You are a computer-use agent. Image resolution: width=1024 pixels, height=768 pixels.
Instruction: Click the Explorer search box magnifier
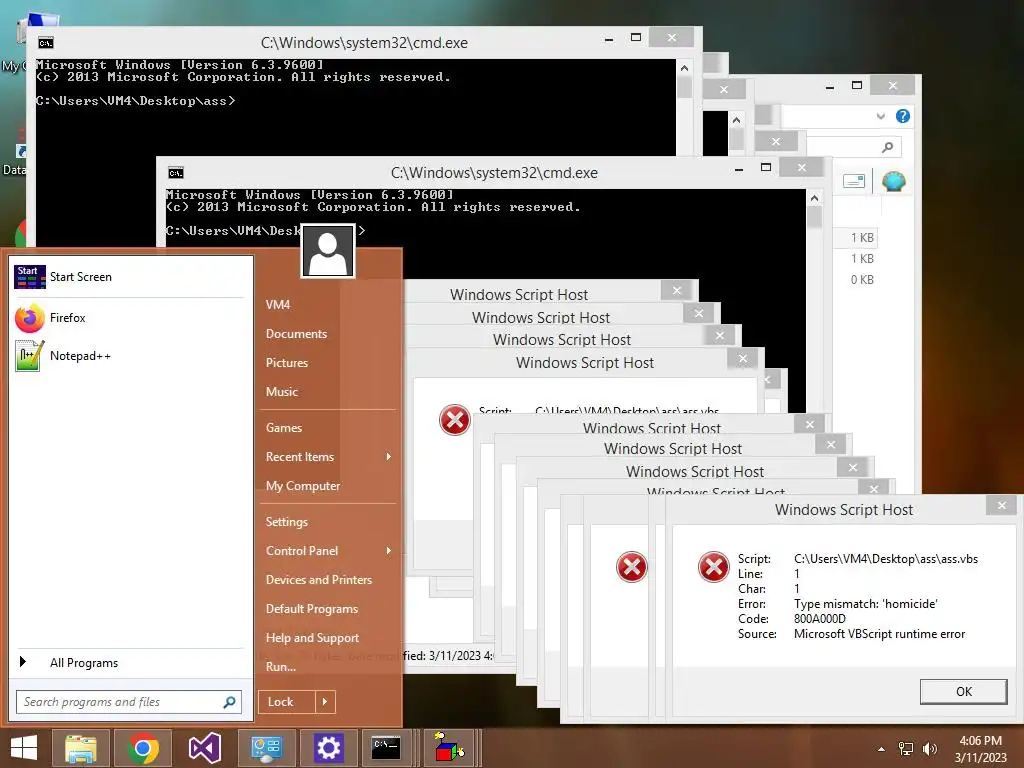pos(888,147)
